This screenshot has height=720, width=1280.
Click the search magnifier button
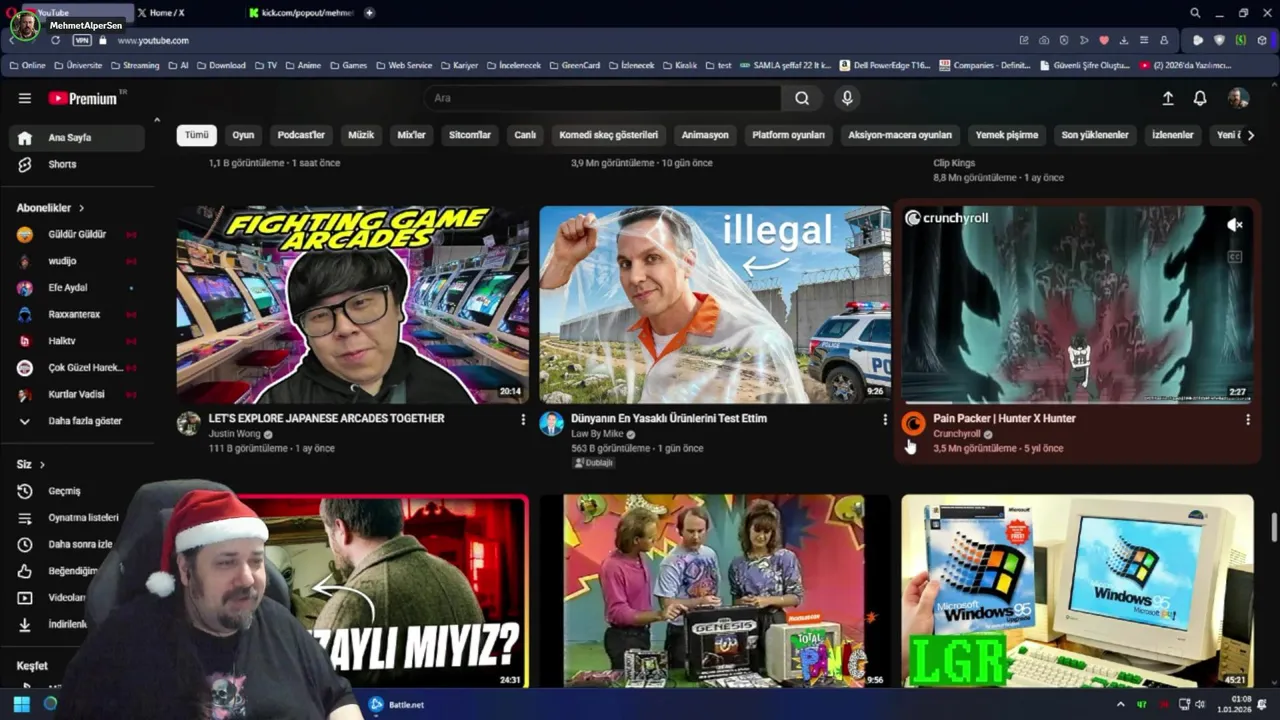tap(802, 98)
